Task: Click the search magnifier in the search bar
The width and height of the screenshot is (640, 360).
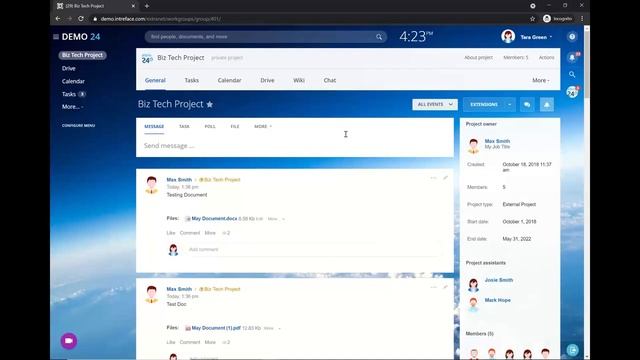Action: coord(379,37)
